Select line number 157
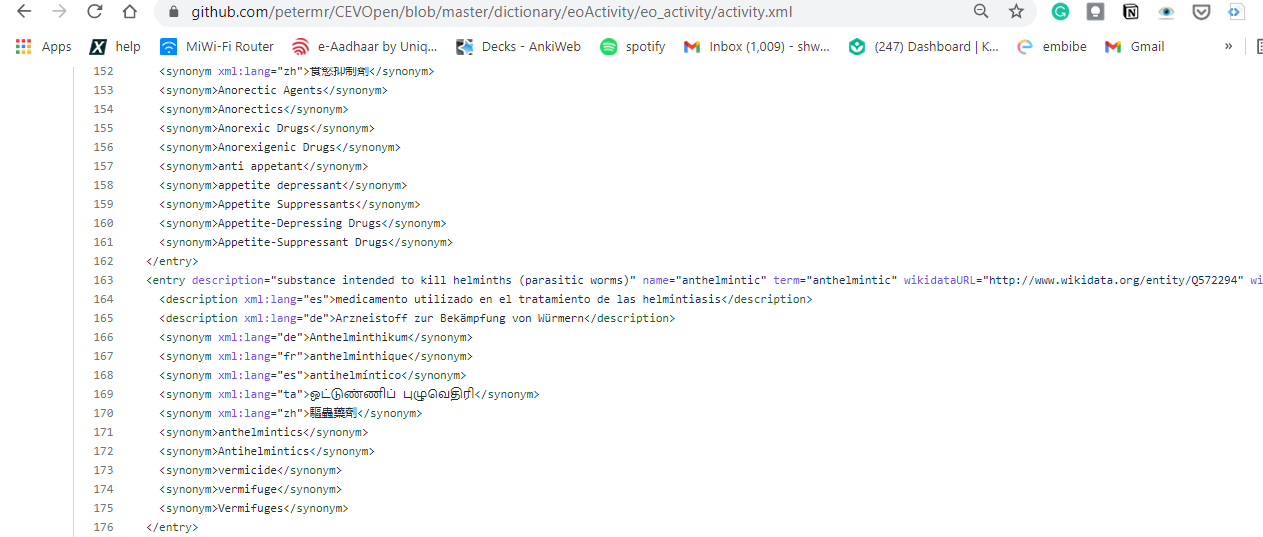The image size is (1263, 537). [x=102, y=167]
